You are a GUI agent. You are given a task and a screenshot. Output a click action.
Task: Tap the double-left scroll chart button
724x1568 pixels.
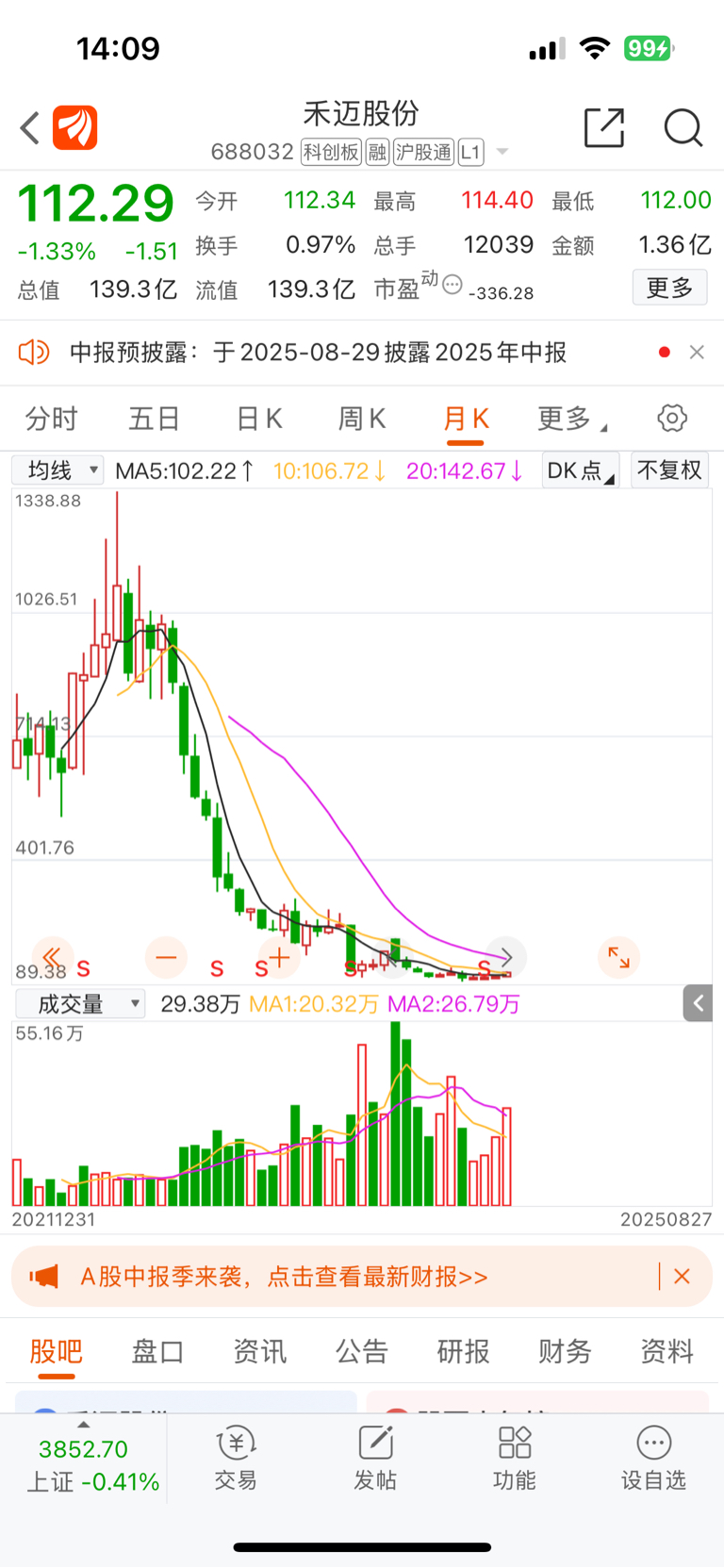53,958
